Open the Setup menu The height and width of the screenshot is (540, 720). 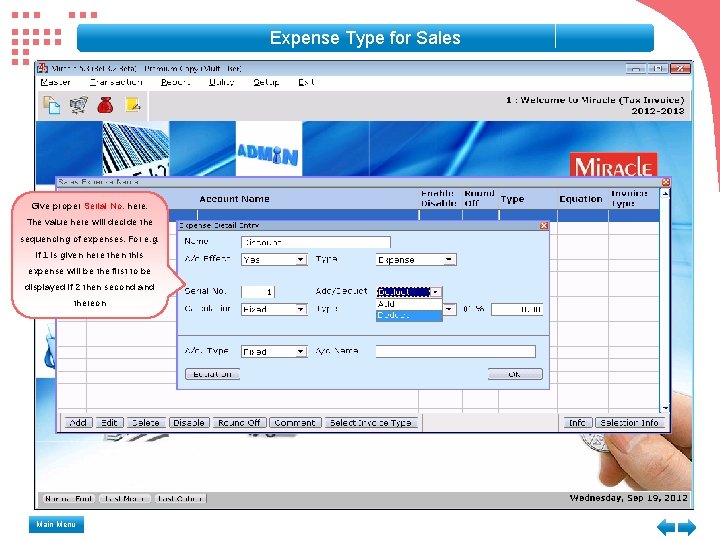(x=266, y=82)
